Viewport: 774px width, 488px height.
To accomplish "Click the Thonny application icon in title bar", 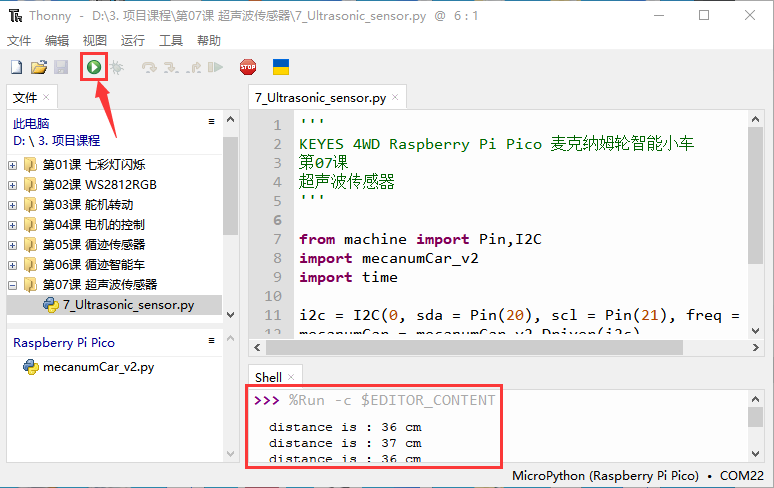I will pos(15,16).
